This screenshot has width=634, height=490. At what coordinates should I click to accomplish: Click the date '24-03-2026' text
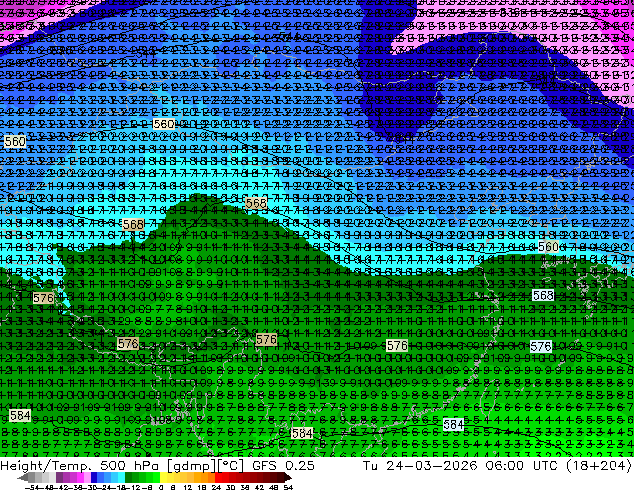point(432,465)
